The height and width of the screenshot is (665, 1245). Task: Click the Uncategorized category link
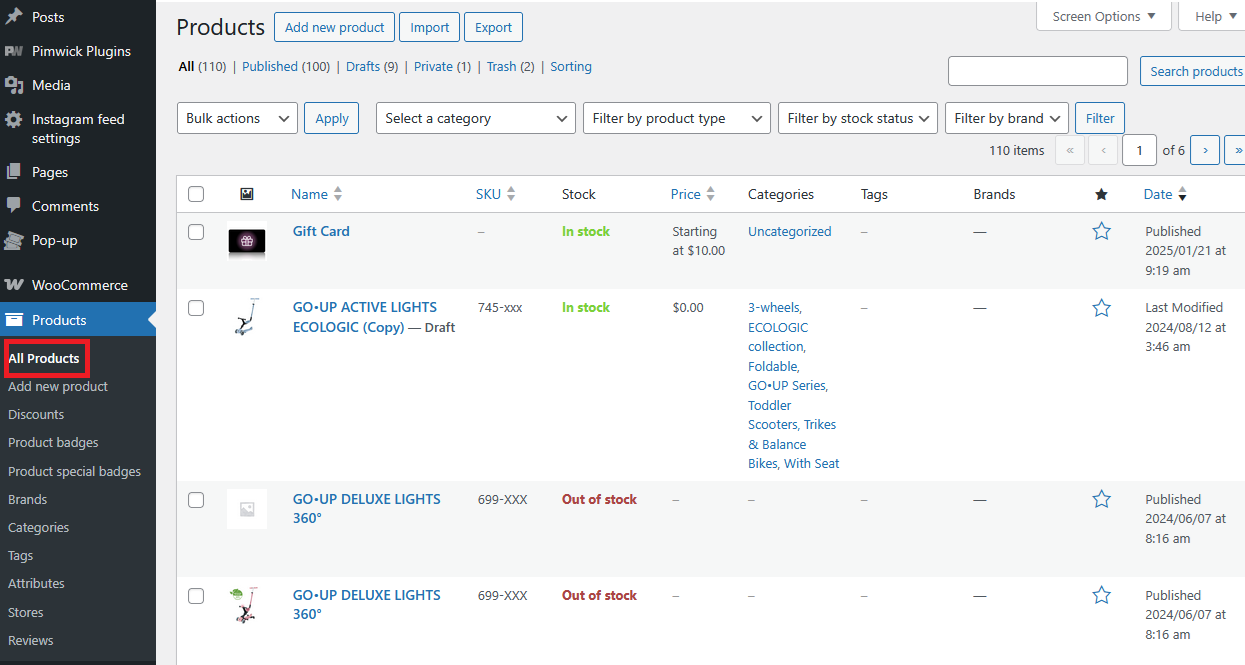click(790, 231)
